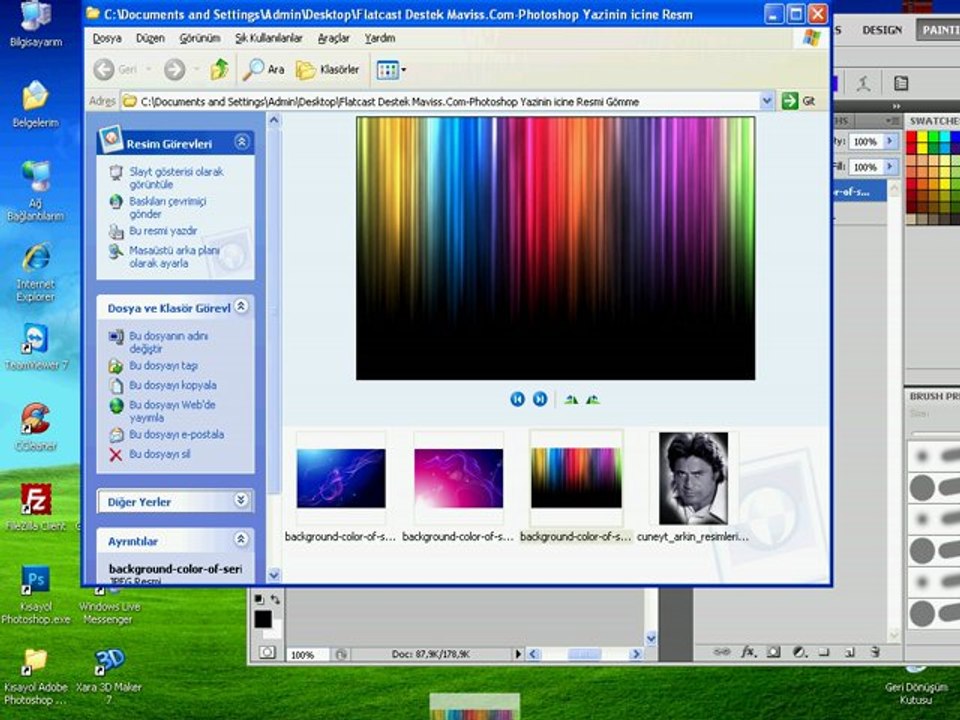Screen dimensions: 960x720
Task: Open the Araçlar menu
Action: 334,38
